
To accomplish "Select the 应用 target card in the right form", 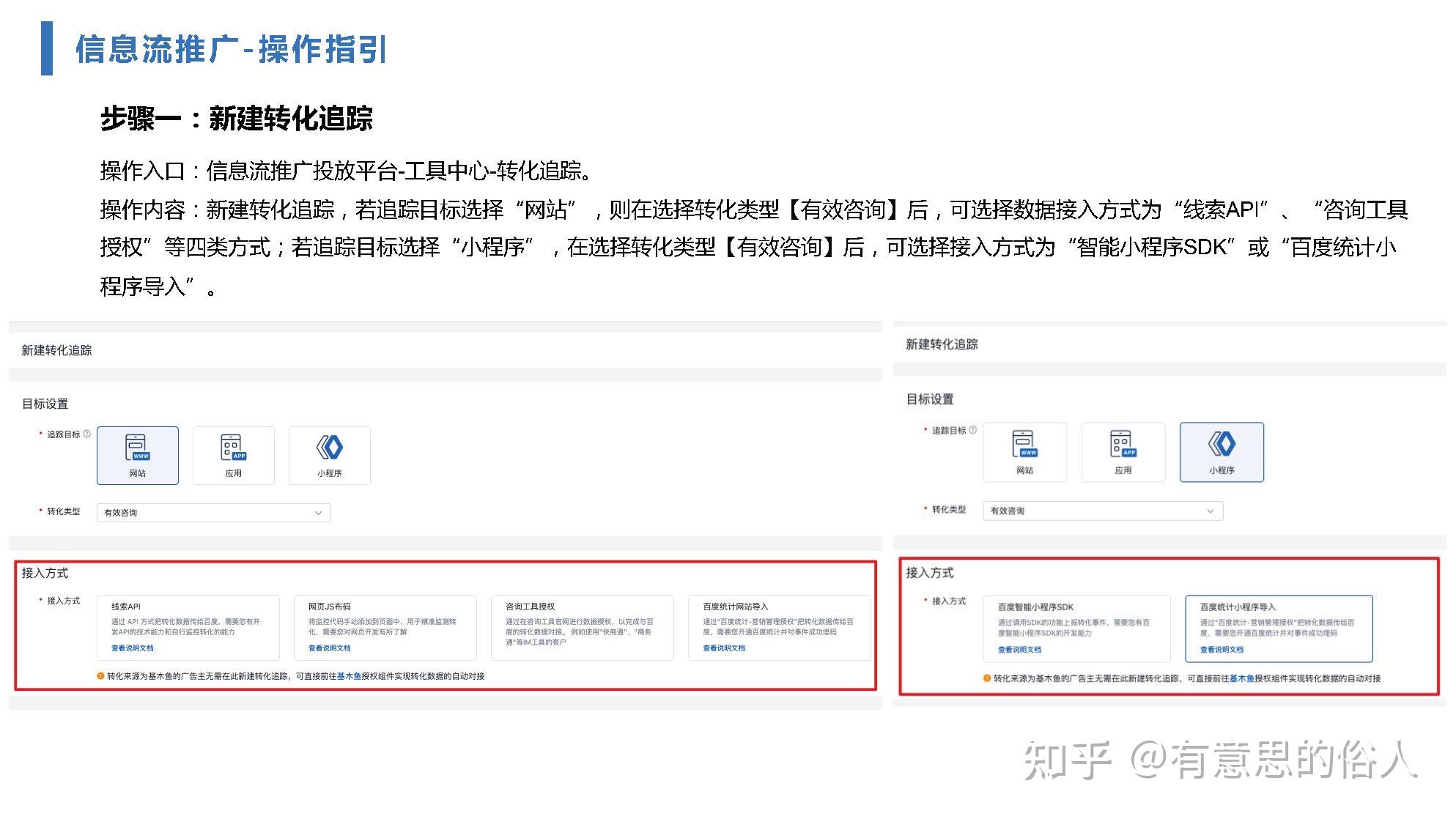I will 1123,452.
